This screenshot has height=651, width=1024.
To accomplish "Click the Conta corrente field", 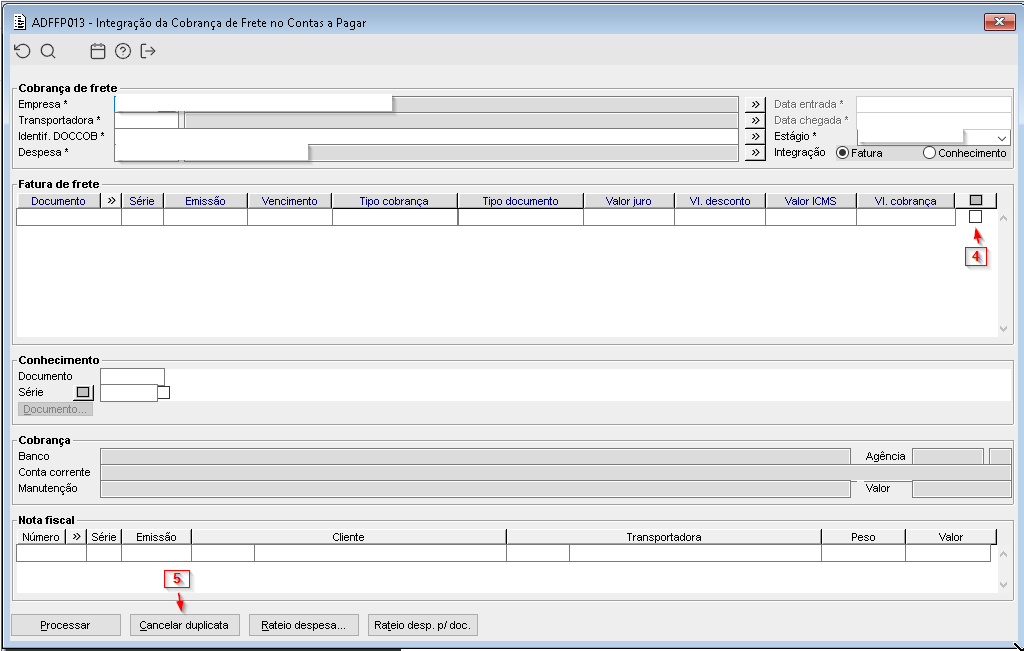I will click(x=556, y=472).
